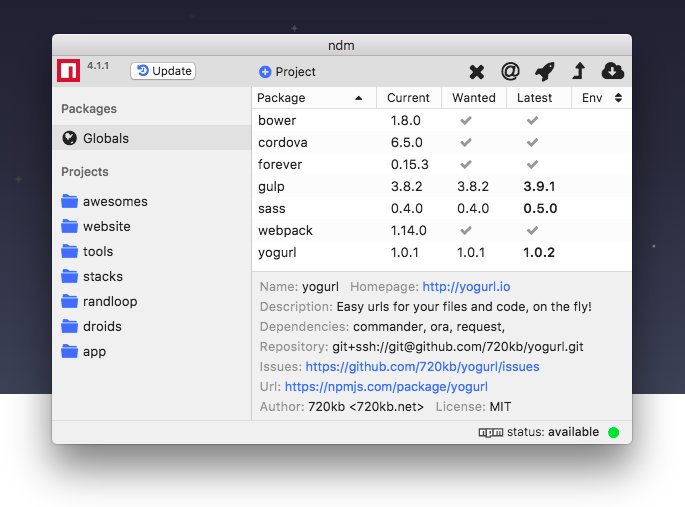The image size is (685, 507).
Task: Click forever current version 0.15.3
Action: pos(409,164)
